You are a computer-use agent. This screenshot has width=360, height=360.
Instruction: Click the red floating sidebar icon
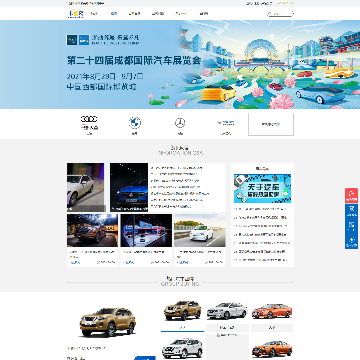point(351,196)
